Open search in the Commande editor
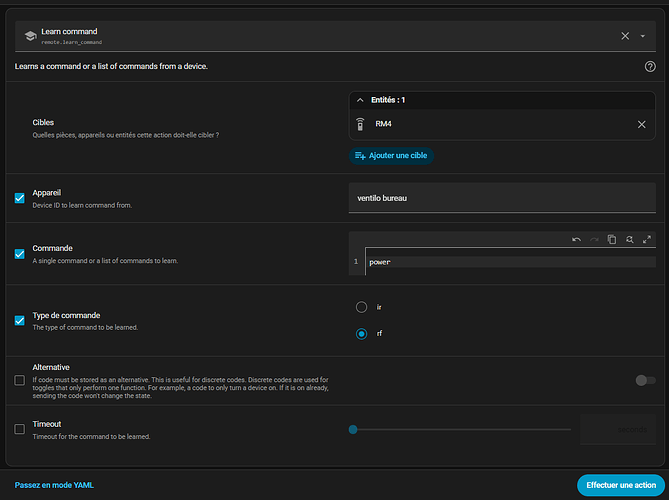This screenshot has width=669, height=500. 629,239
